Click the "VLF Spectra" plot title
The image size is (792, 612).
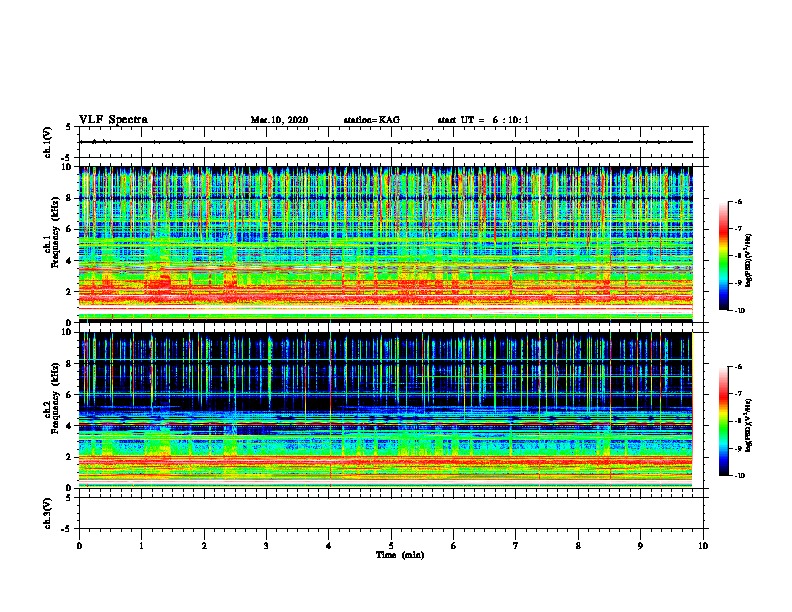[x=113, y=120]
